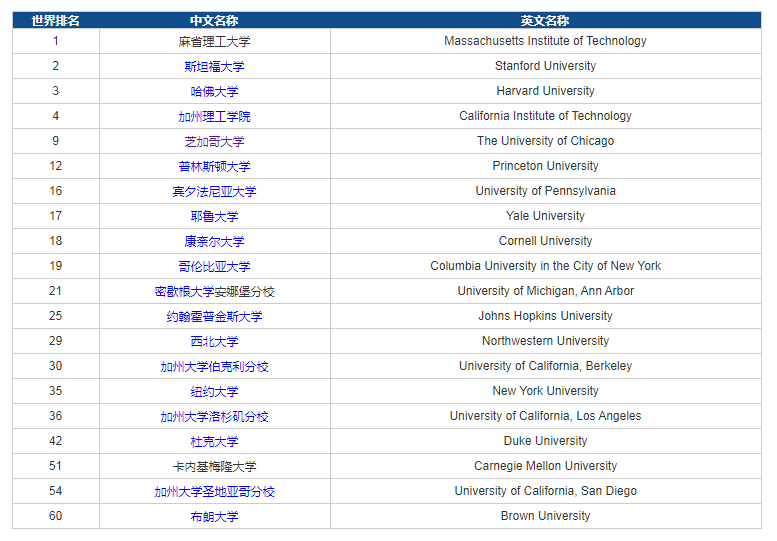The height and width of the screenshot is (541, 777).
Task: Click rank 21 in the ranking column
Action: coord(56,291)
